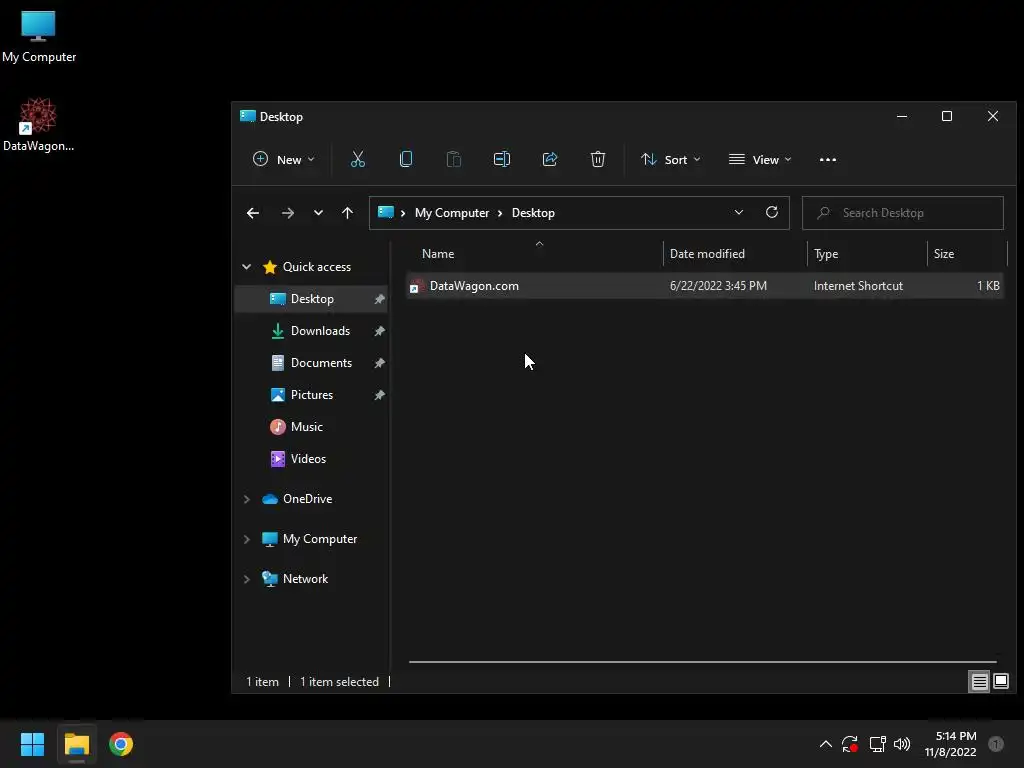The image size is (1024, 768).
Task: Click the Delete trash can icon
Action: (x=598, y=159)
